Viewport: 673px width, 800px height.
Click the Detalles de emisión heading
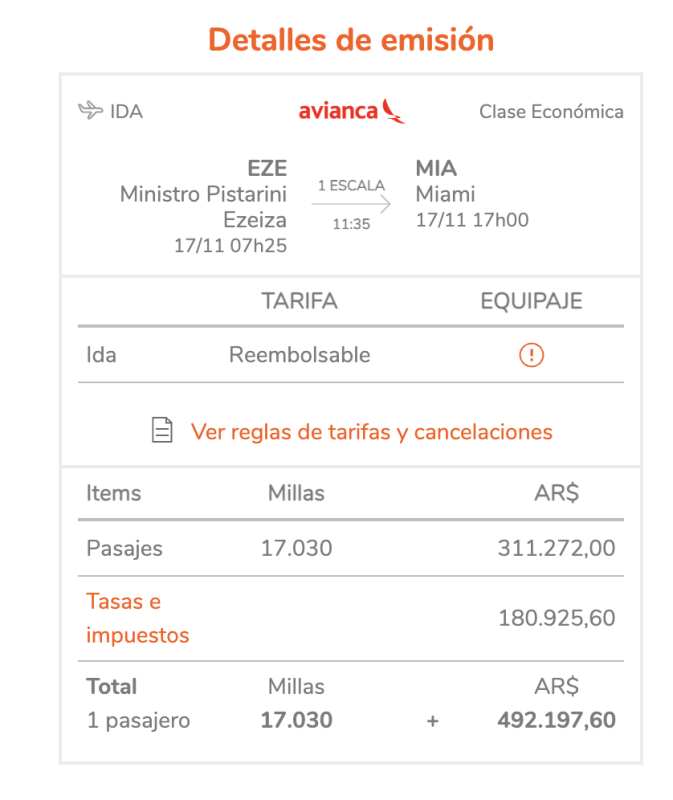[x=351, y=40]
